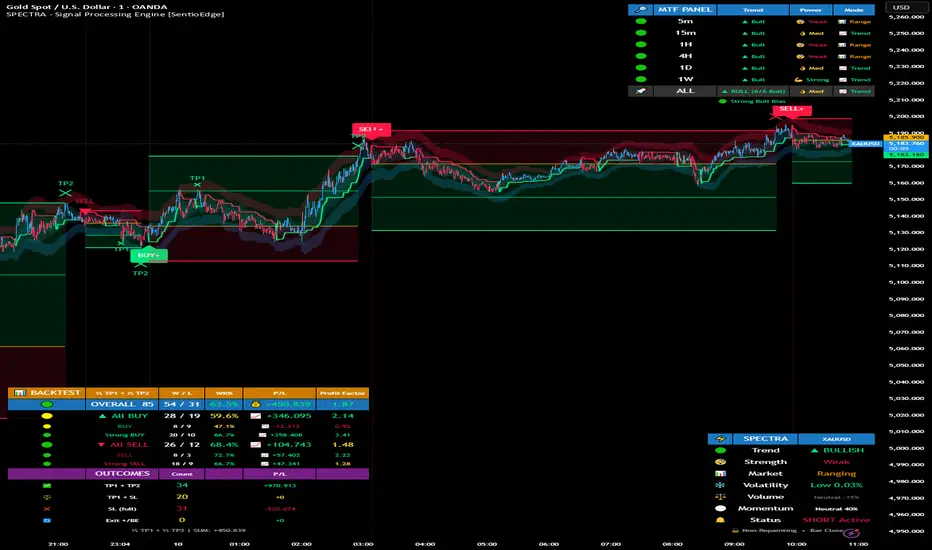Click the SELL+ signal label near 10:00
The image size is (932, 550).
pos(792,109)
